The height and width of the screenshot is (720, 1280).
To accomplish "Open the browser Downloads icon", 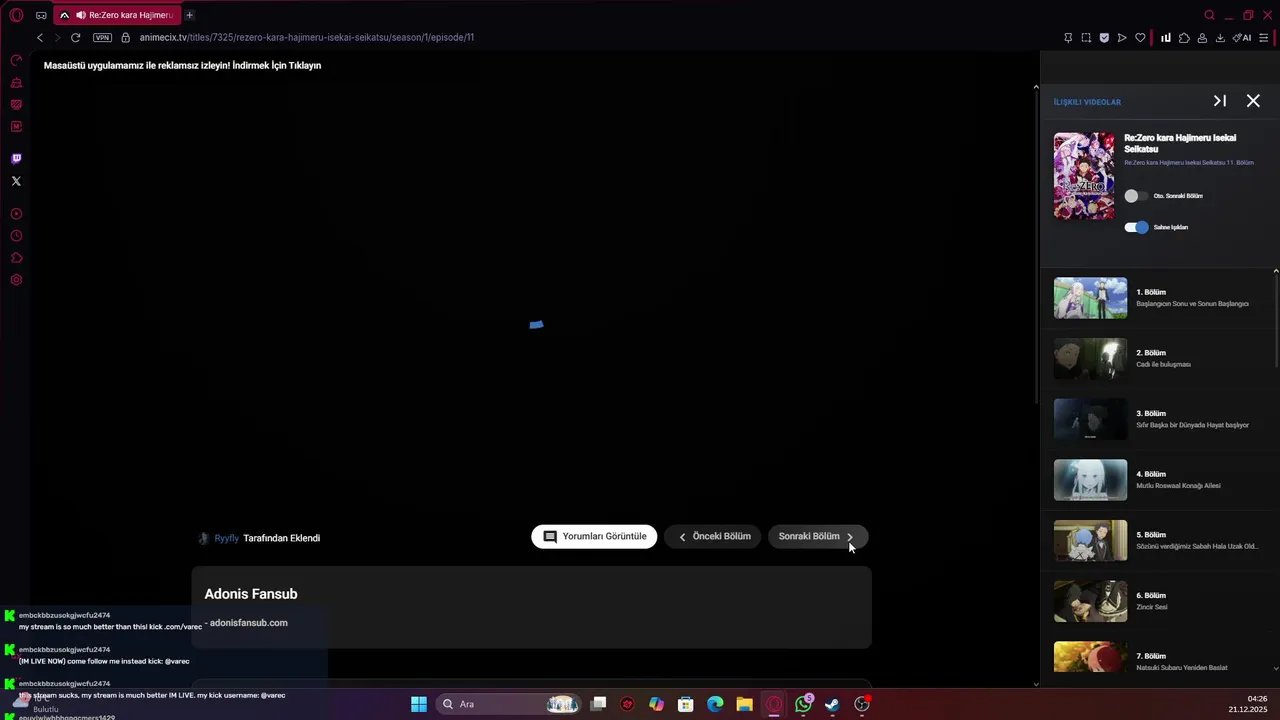I will click(x=1220, y=38).
